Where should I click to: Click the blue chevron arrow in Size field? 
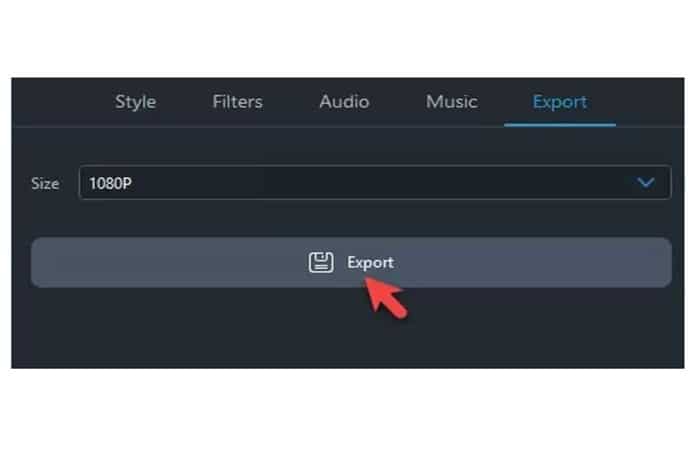(645, 183)
